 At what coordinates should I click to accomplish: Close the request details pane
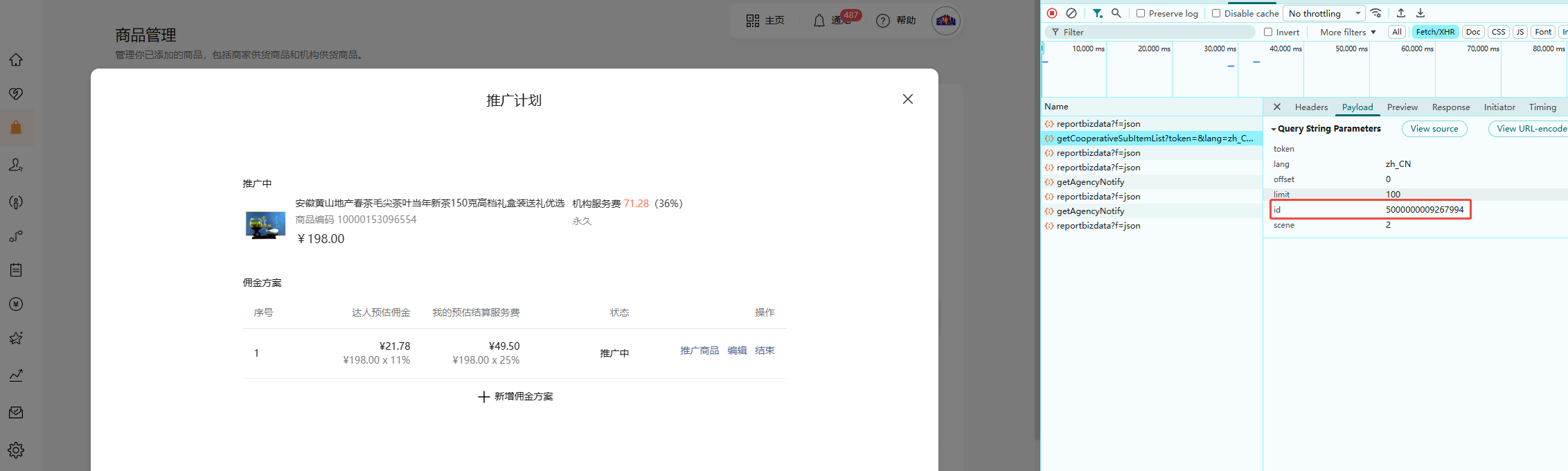[1277, 107]
